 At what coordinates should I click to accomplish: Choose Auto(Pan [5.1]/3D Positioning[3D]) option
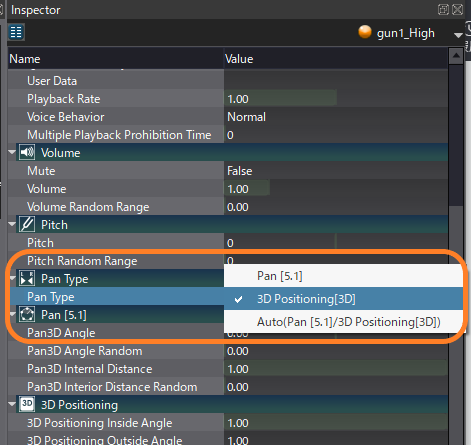[x=343, y=322]
